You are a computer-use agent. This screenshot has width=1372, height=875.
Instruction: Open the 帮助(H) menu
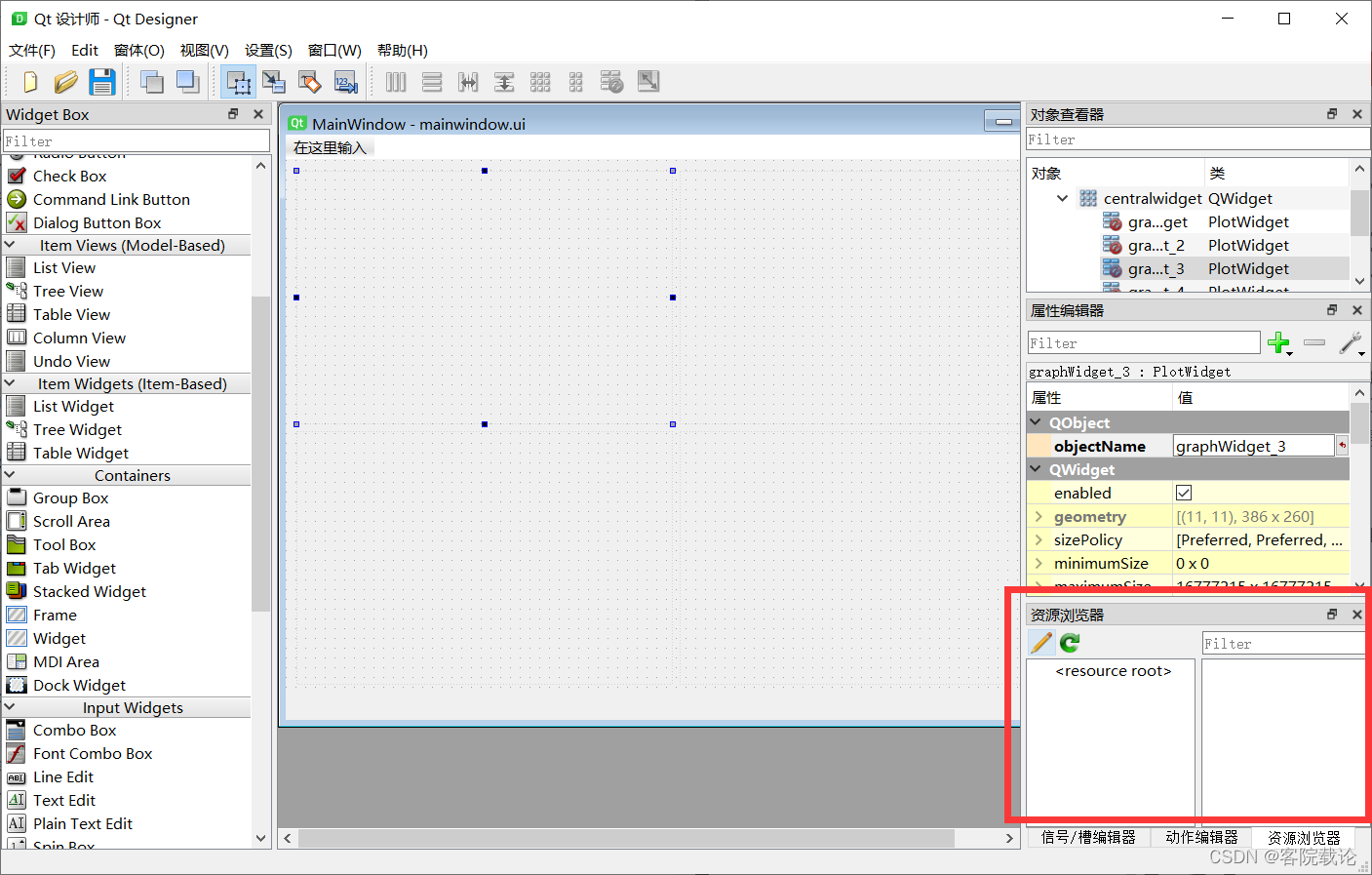(x=403, y=50)
